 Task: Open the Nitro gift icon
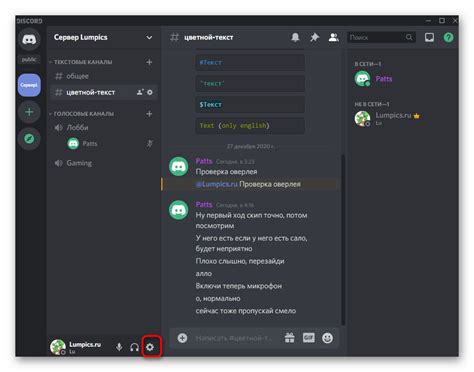click(x=290, y=338)
